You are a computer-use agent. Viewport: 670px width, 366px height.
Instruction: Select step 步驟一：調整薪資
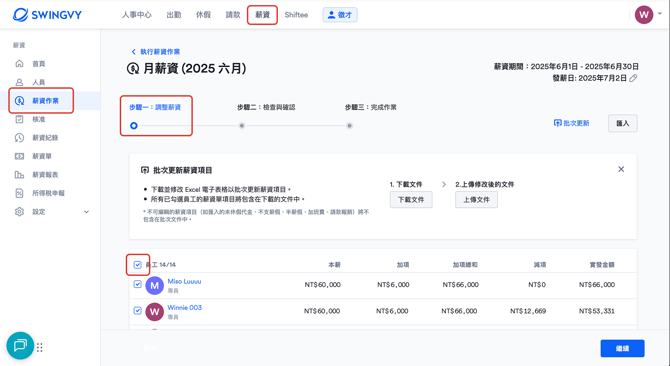click(x=155, y=107)
